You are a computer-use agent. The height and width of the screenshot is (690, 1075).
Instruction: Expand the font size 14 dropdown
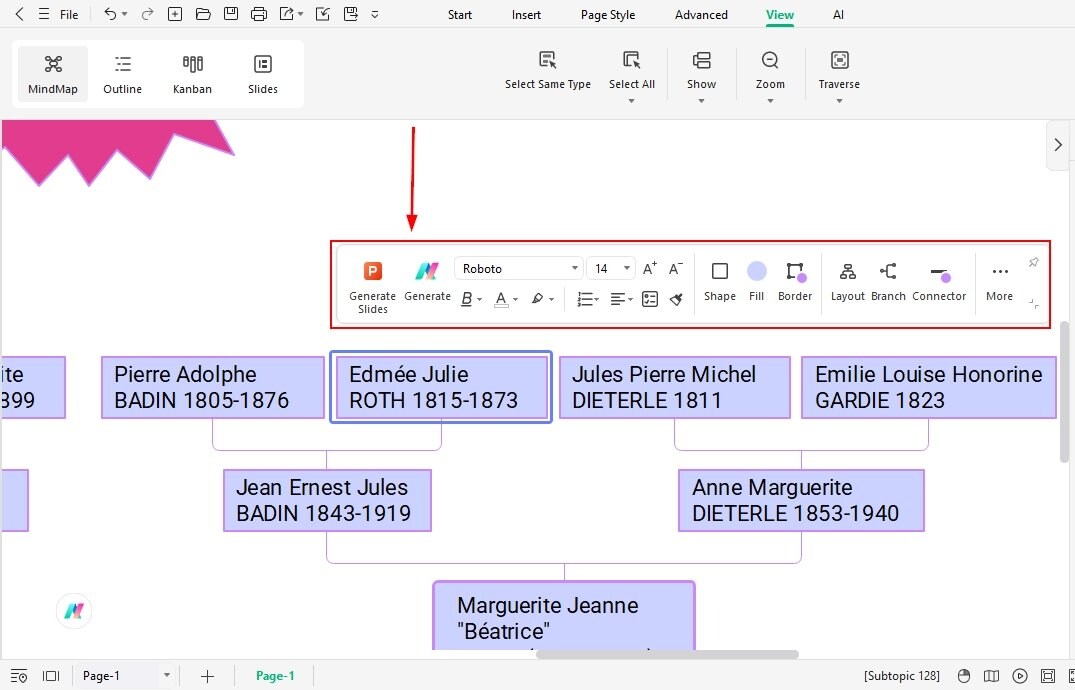[x=610, y=268]
